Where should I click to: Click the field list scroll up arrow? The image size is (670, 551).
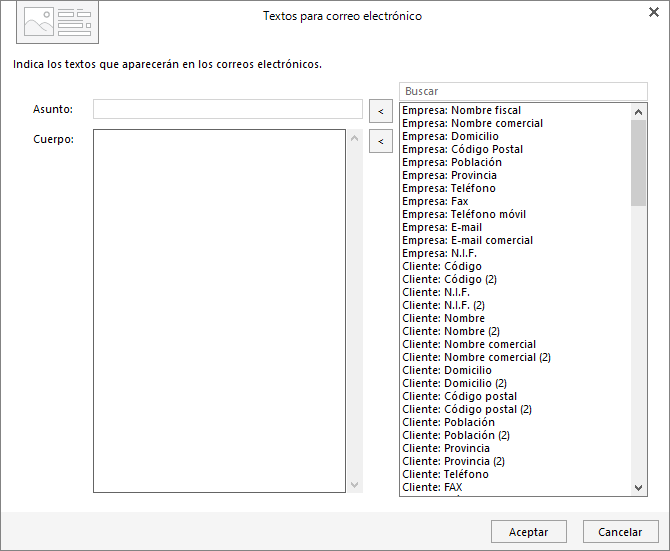pyautogui.click(x=638, y=112)
